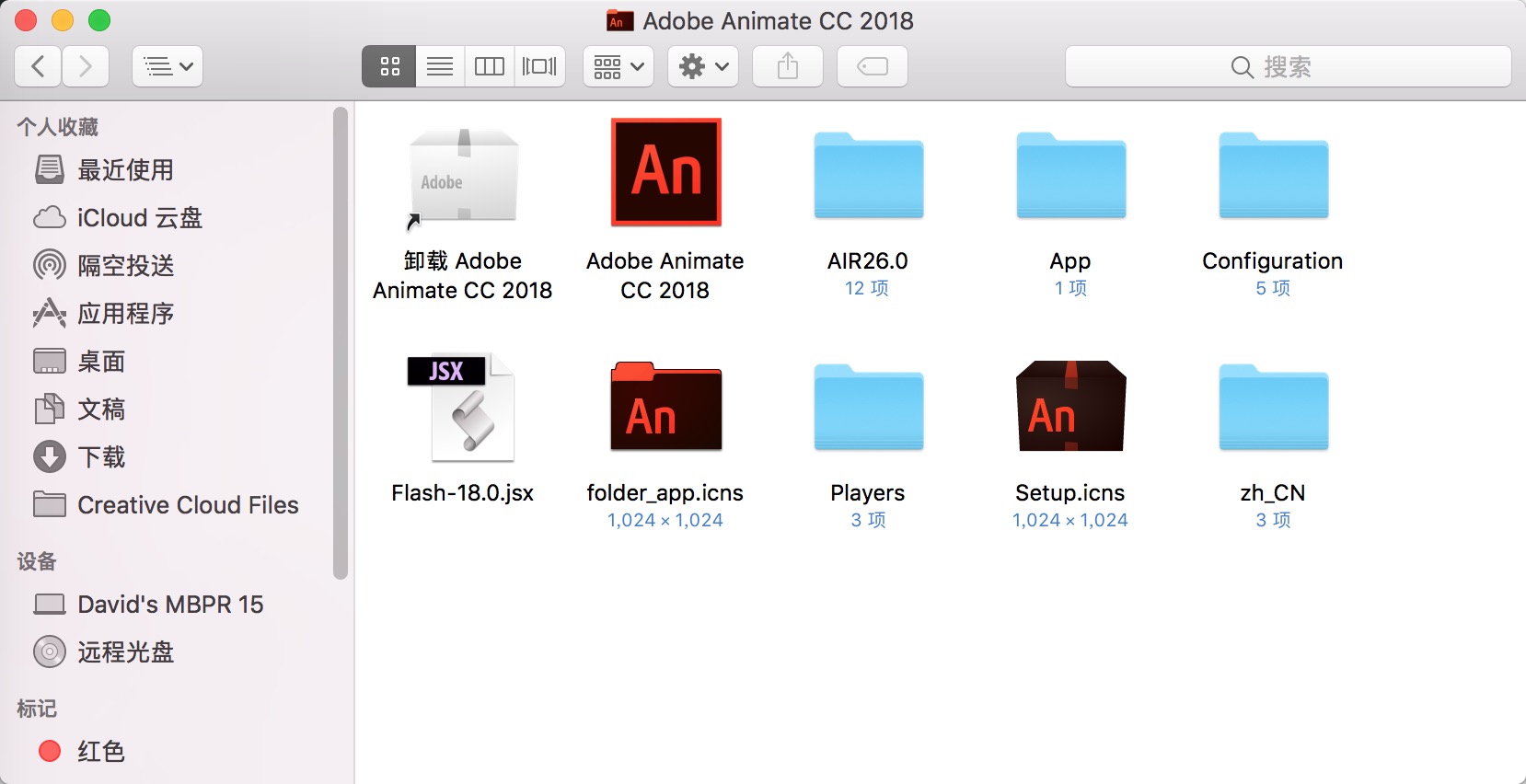Click the "5 项" count under Configuration
The width and height of the screenshot is (1526, 784).
(x=1273, y=288)
